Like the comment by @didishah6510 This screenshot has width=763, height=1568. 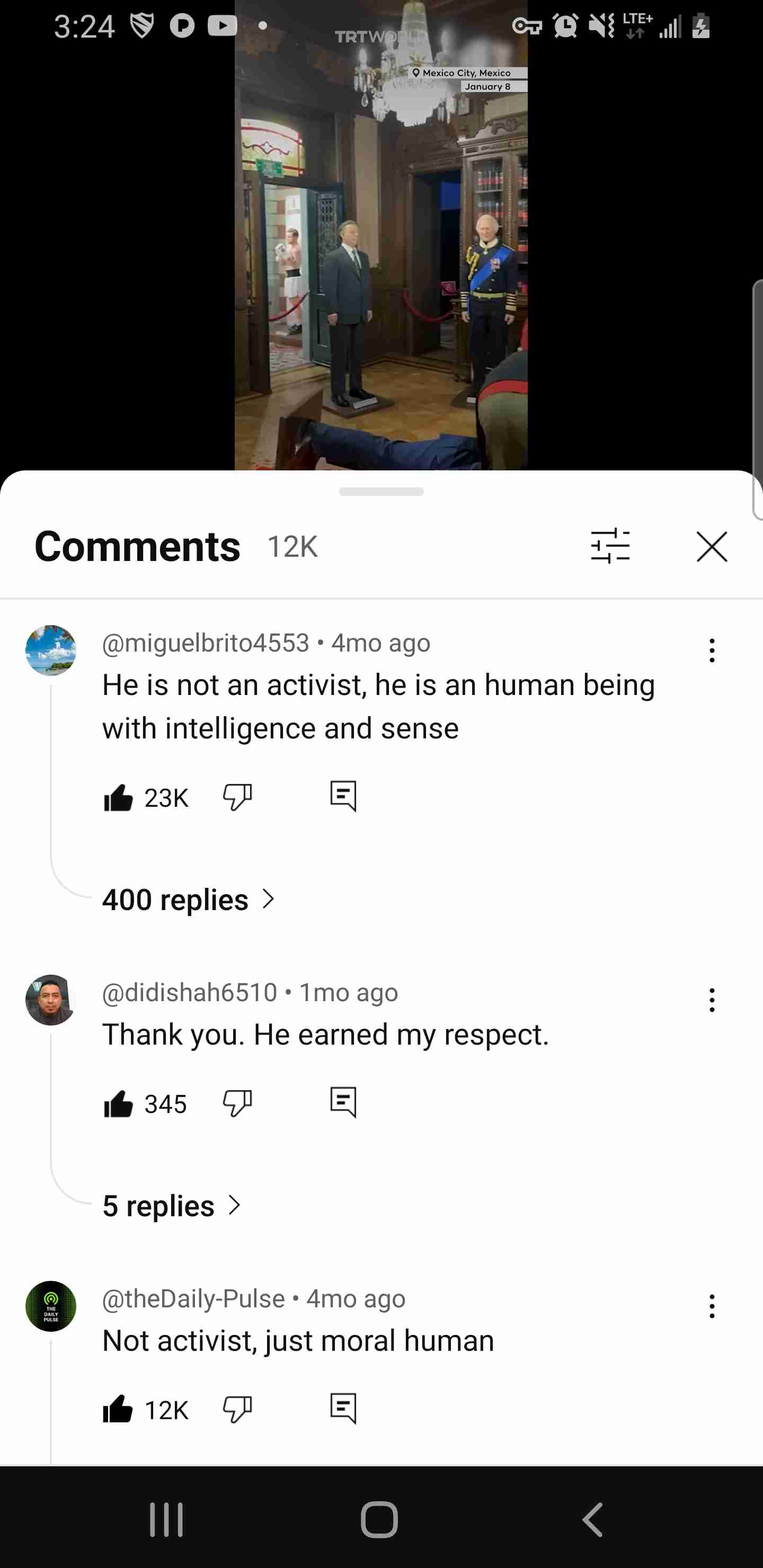(118, 1103)
